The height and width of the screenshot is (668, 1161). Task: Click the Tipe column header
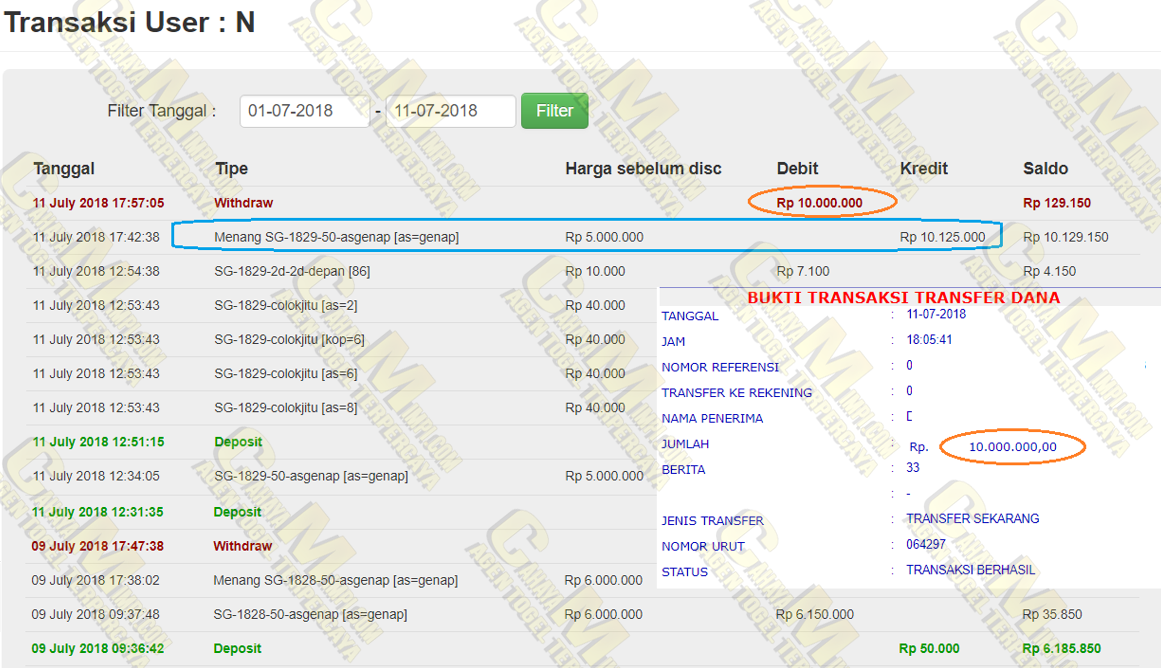click(x=231, y=169)
